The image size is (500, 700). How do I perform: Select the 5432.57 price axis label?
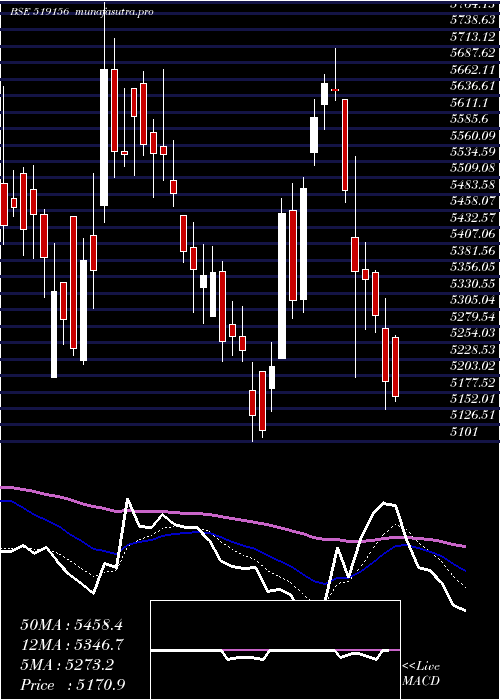coord(473,217)
